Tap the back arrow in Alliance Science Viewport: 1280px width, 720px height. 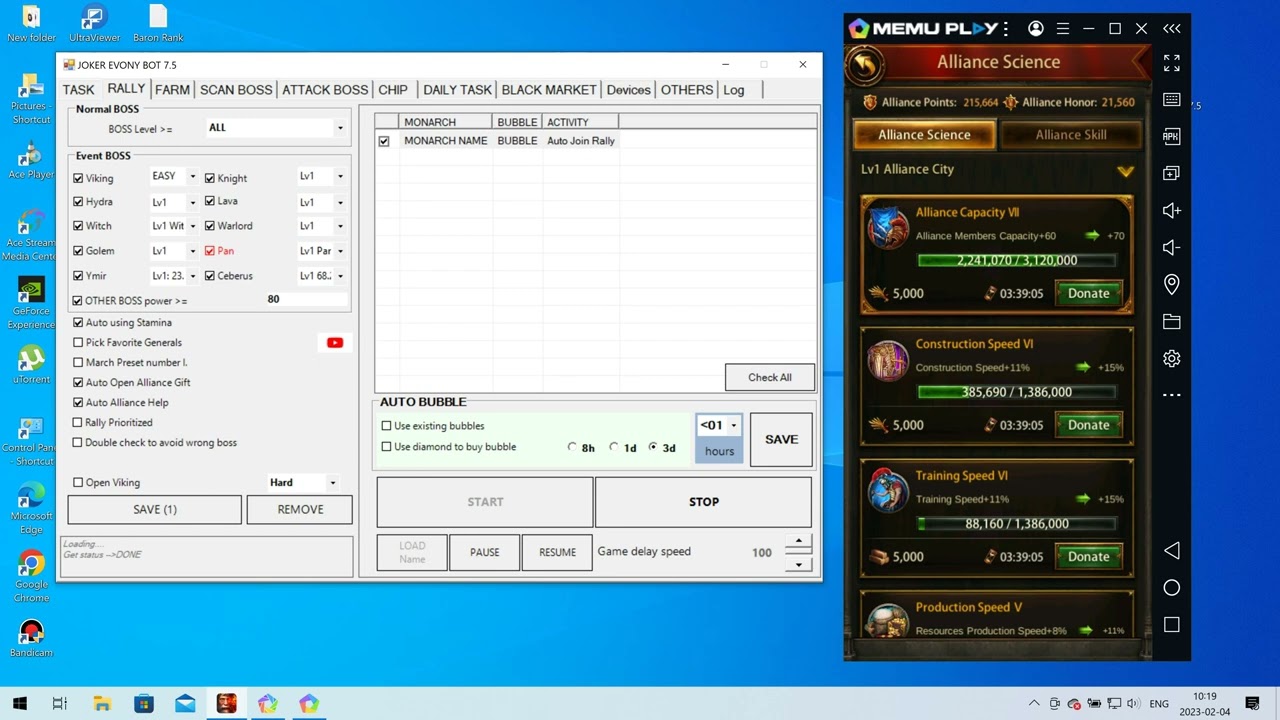pos(866,65)
